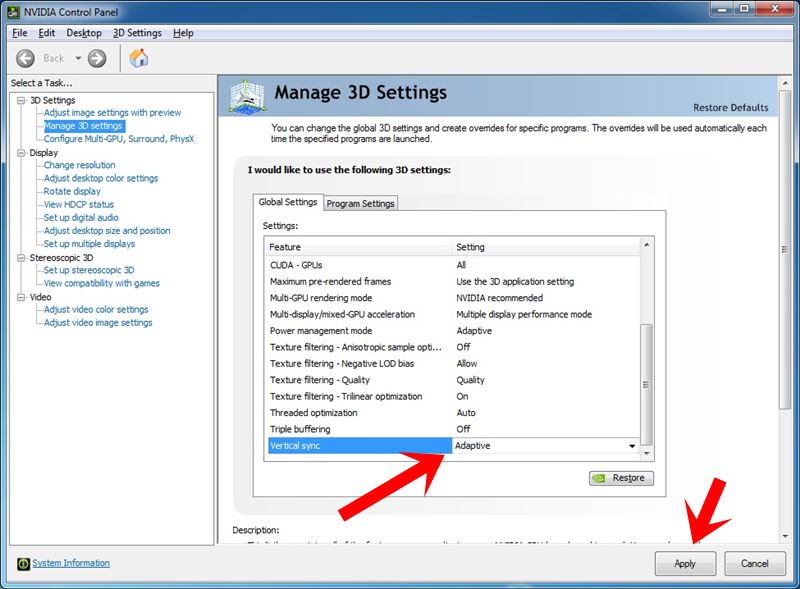Select the Vertical sync feature row
Image resolution: width=800 pixels, height=589 pixels.
click(360, 446)
